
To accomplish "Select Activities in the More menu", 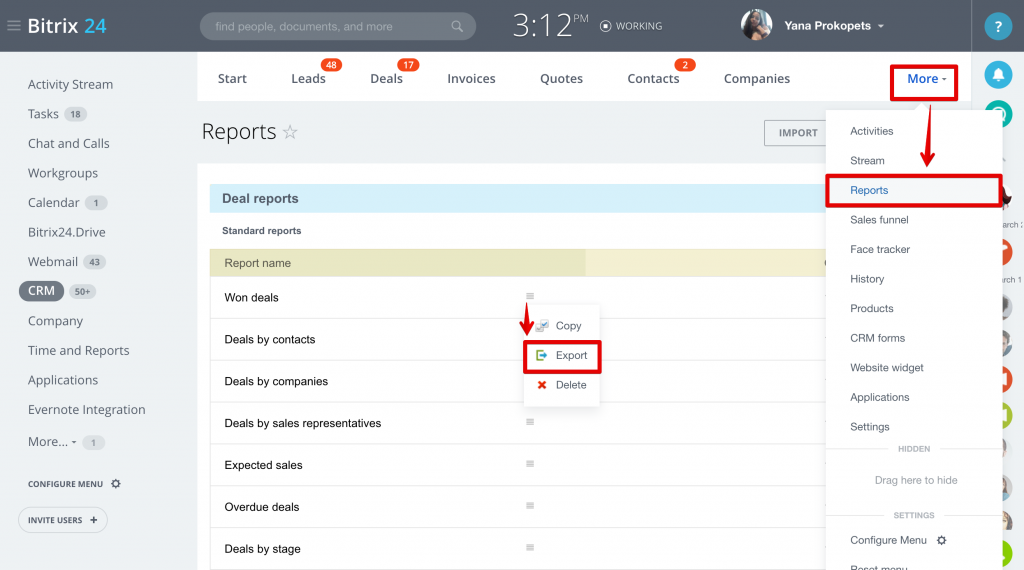I will coord(871,131).
